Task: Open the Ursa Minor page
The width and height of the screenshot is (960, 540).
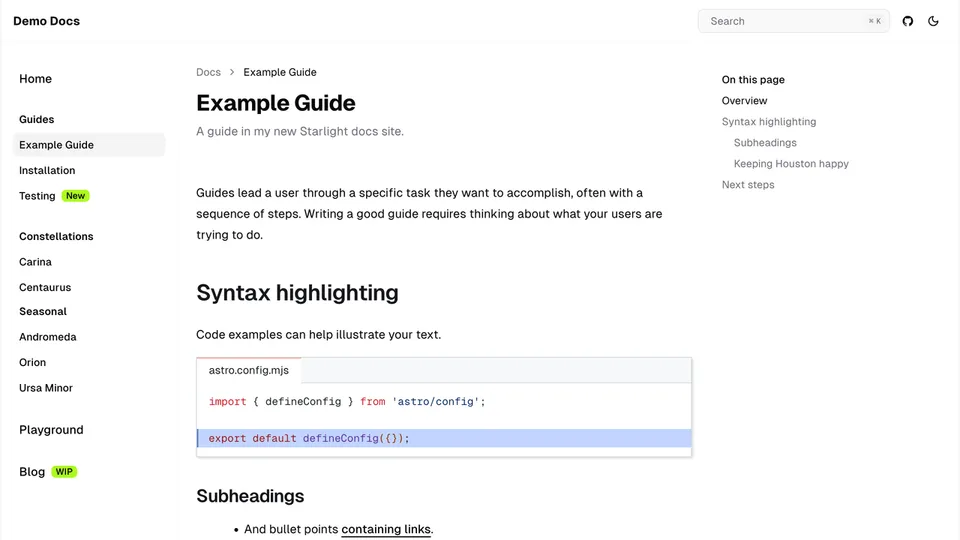Action: pos(46,388)
